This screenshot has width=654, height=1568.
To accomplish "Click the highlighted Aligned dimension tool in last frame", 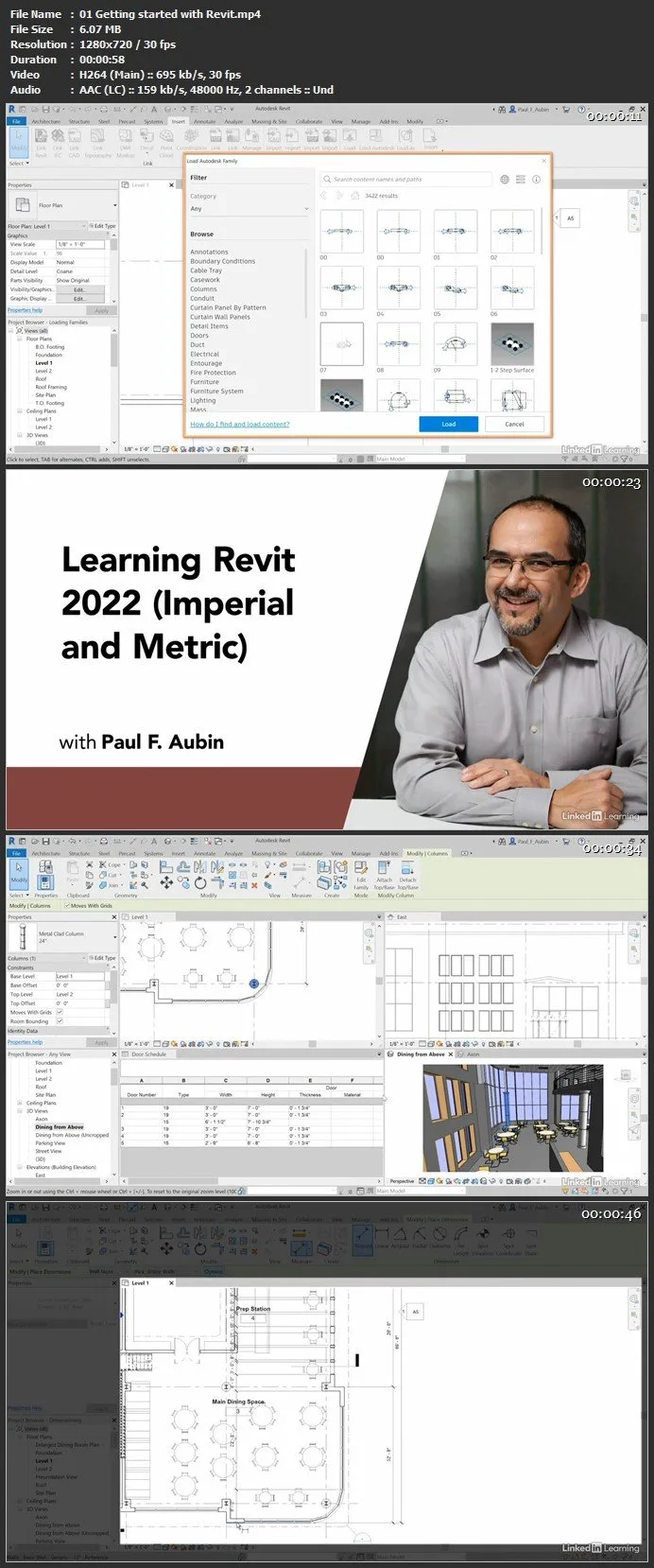I will point(363,1239).
